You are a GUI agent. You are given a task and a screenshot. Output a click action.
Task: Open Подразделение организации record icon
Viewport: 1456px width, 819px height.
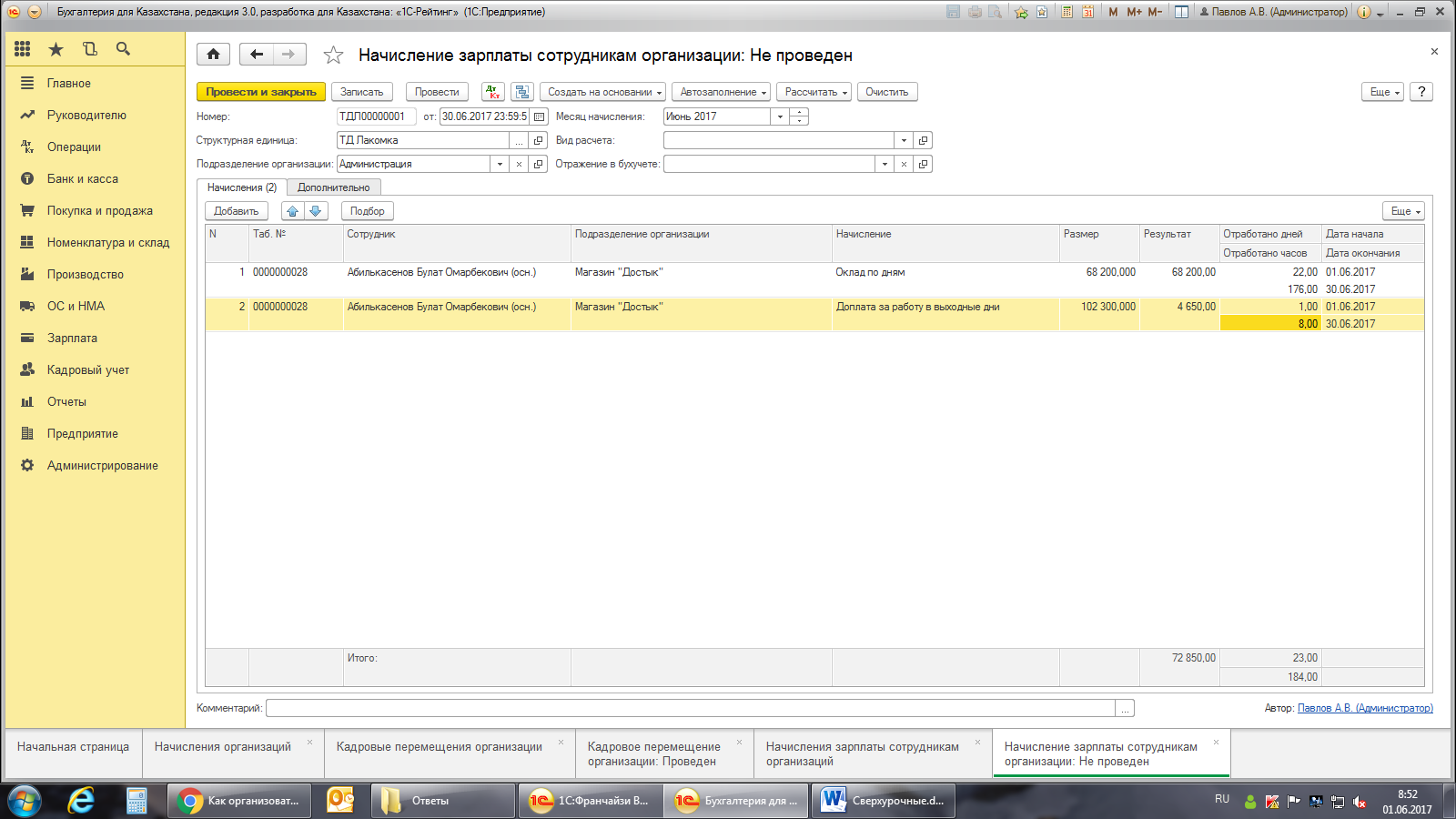pos(539,164)
